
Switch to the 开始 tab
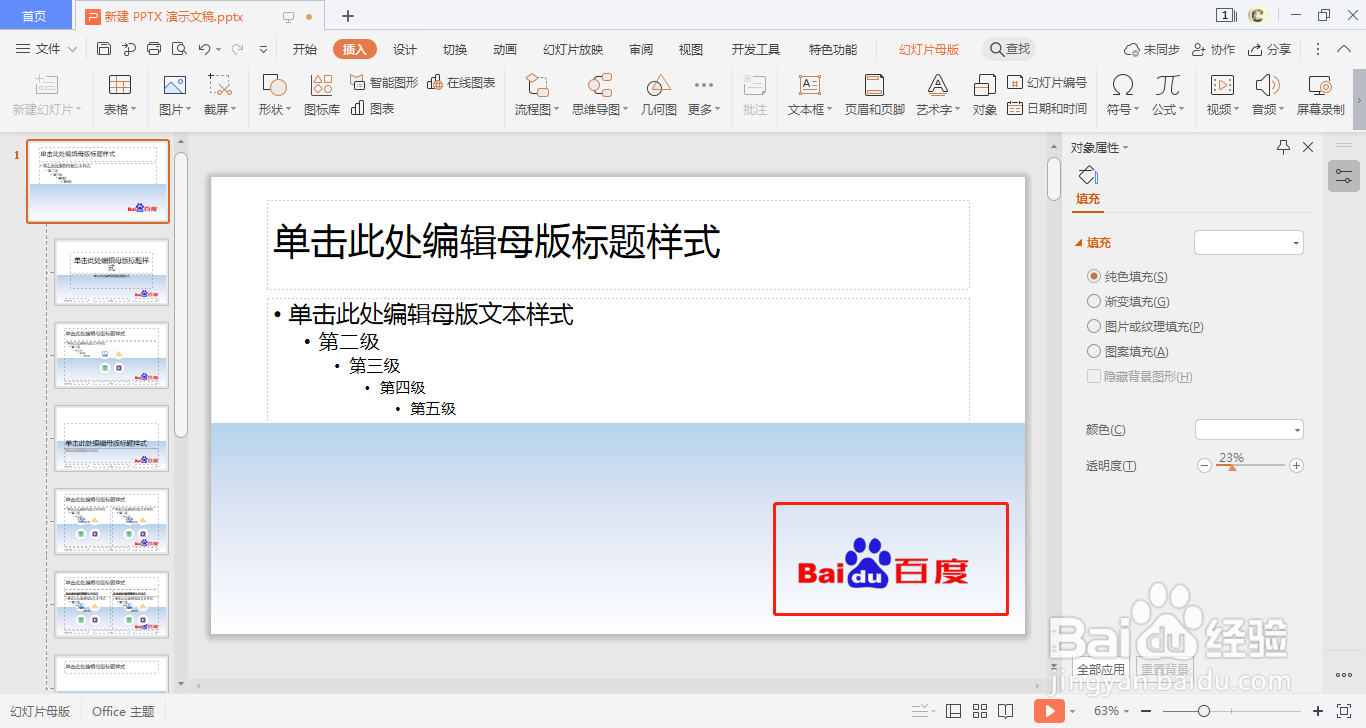coord(305,49)
